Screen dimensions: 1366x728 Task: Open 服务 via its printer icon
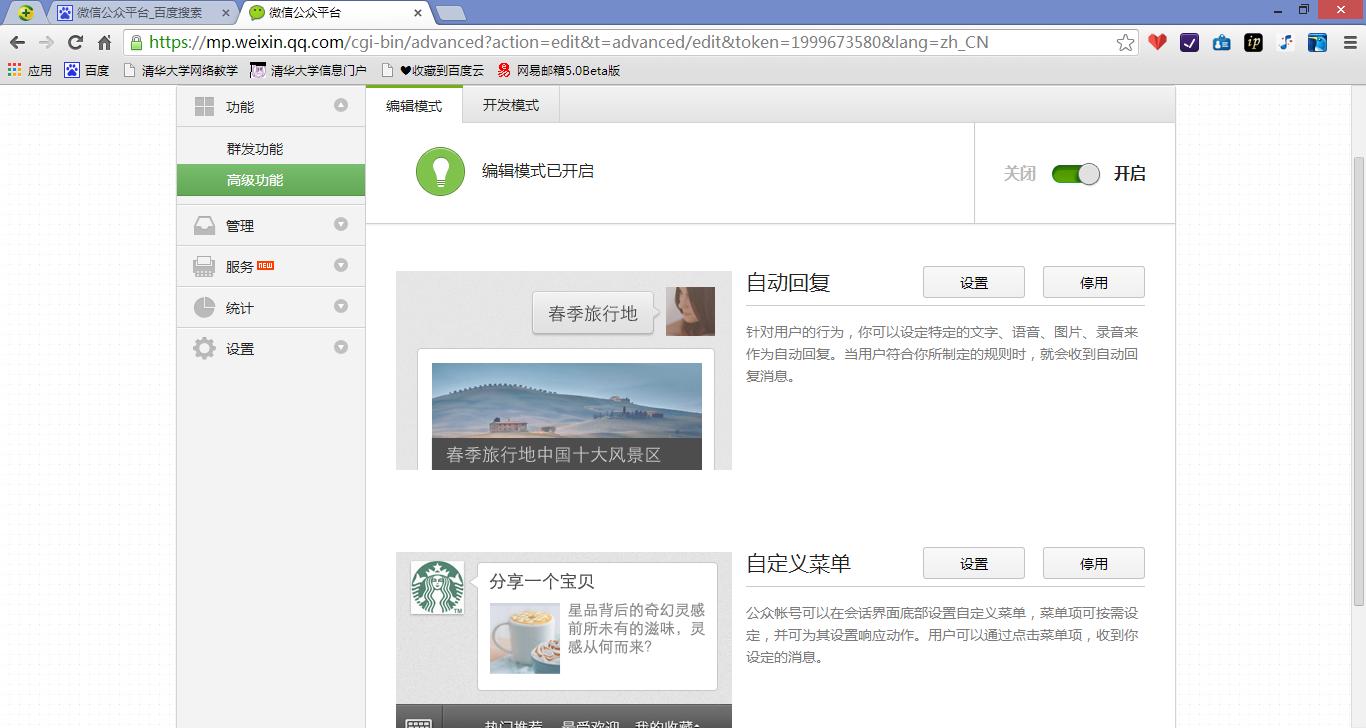pyautogui.click(x=204, y=265)
